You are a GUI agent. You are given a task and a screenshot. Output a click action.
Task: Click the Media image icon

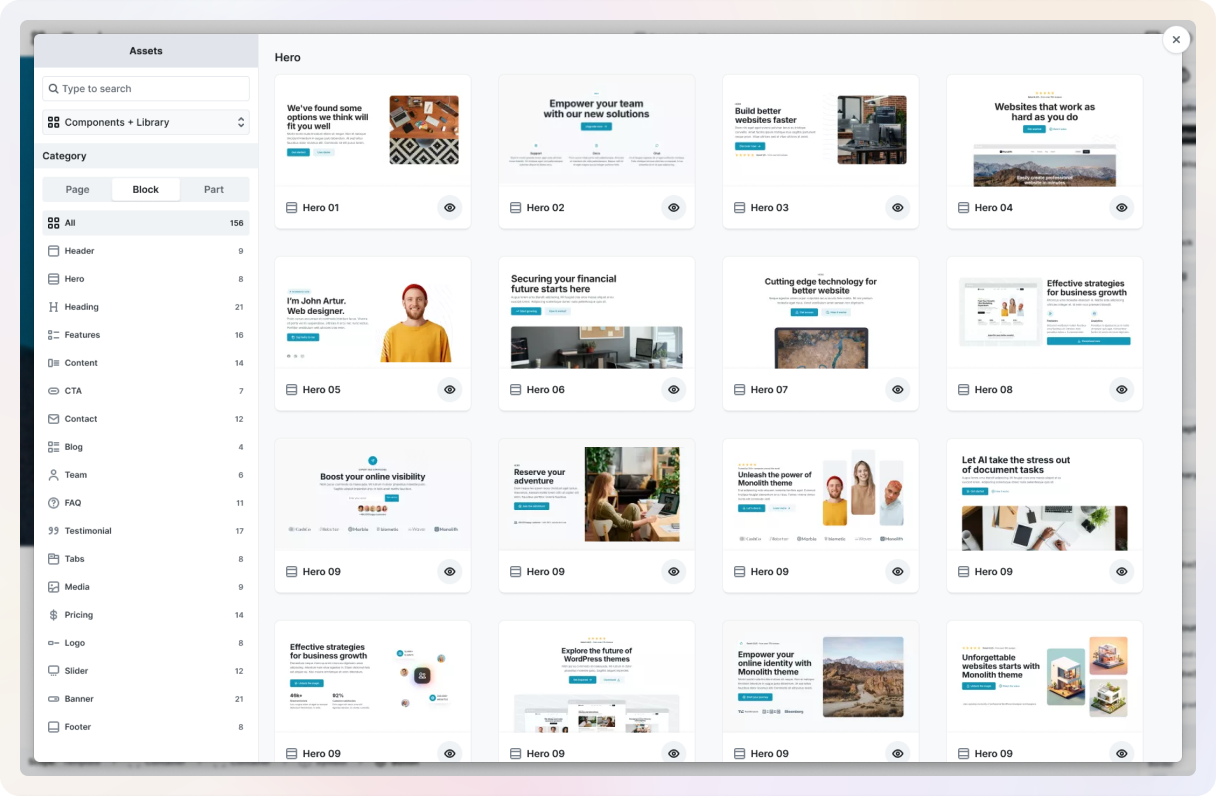coord(54,587)
